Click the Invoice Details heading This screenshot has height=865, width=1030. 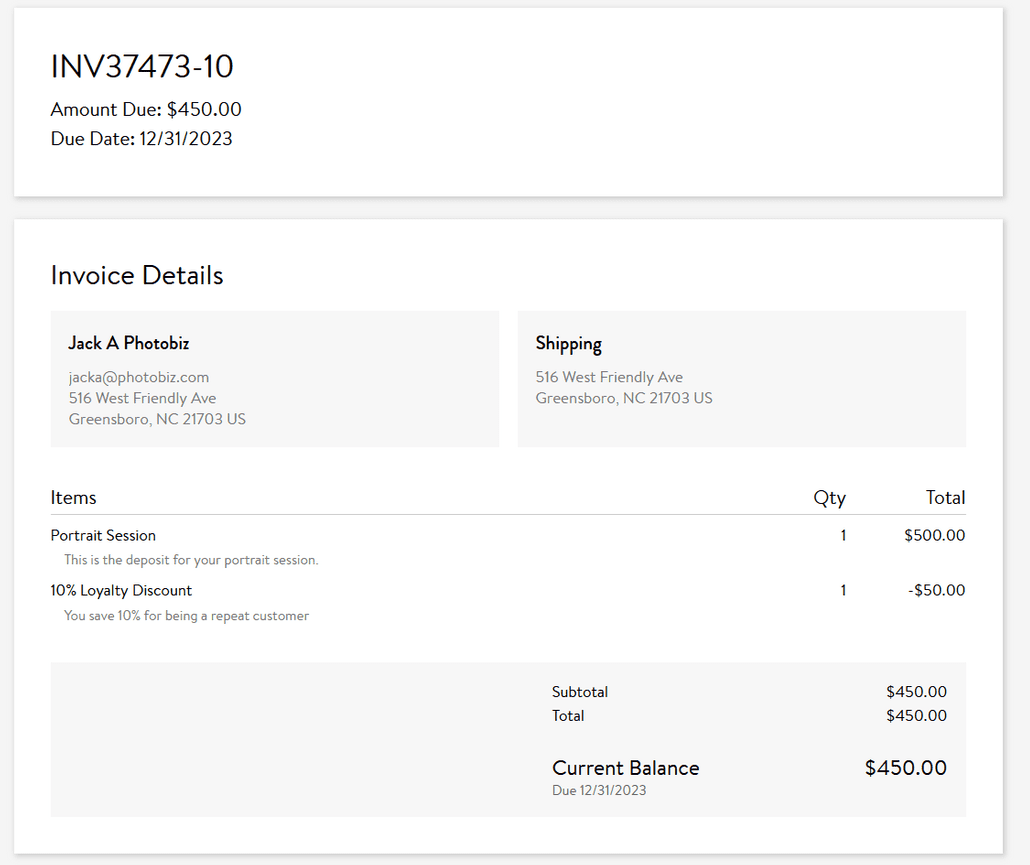tap(136, 275)
